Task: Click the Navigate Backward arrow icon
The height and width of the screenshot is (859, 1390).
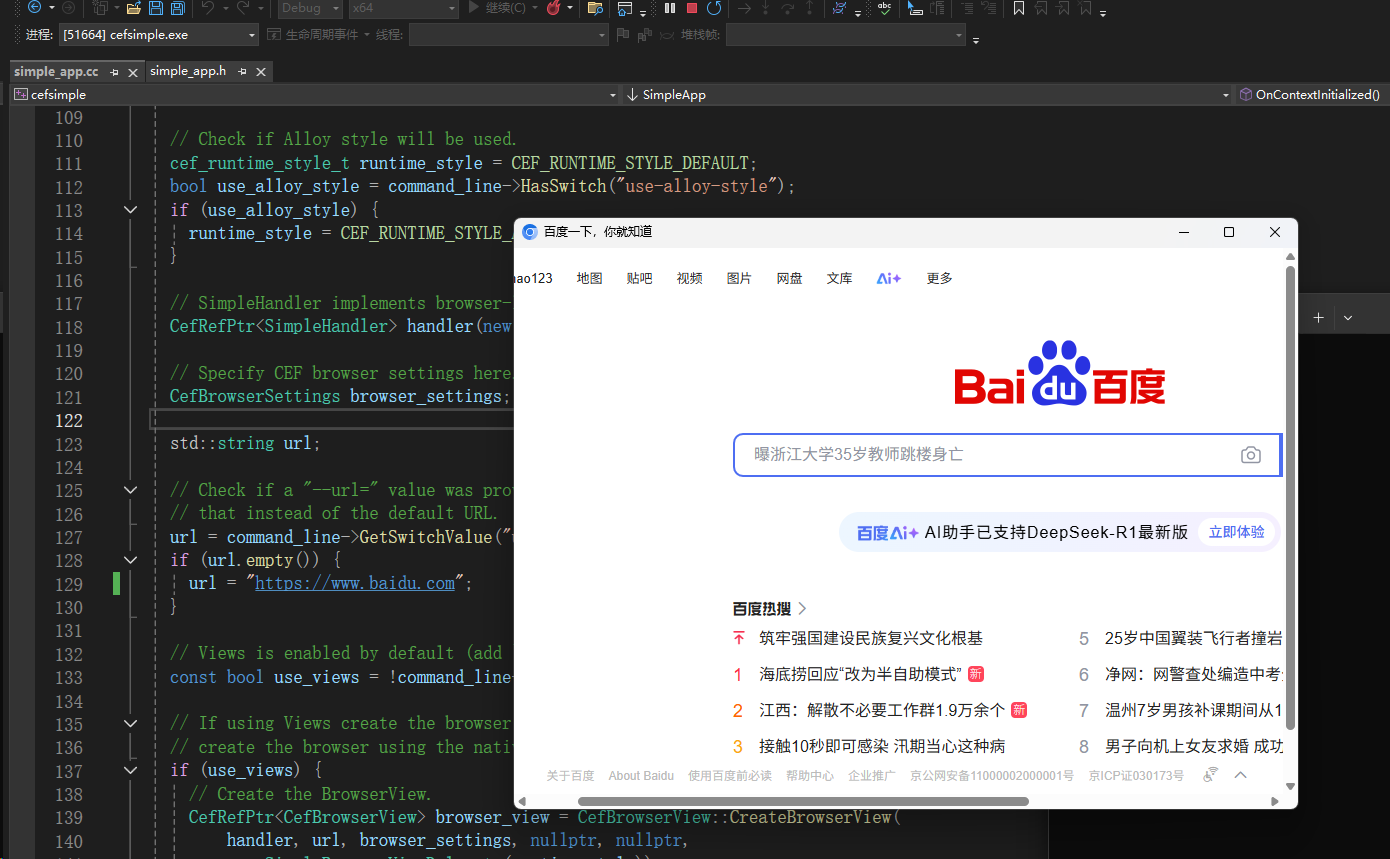Action: (x=35, y=7)
